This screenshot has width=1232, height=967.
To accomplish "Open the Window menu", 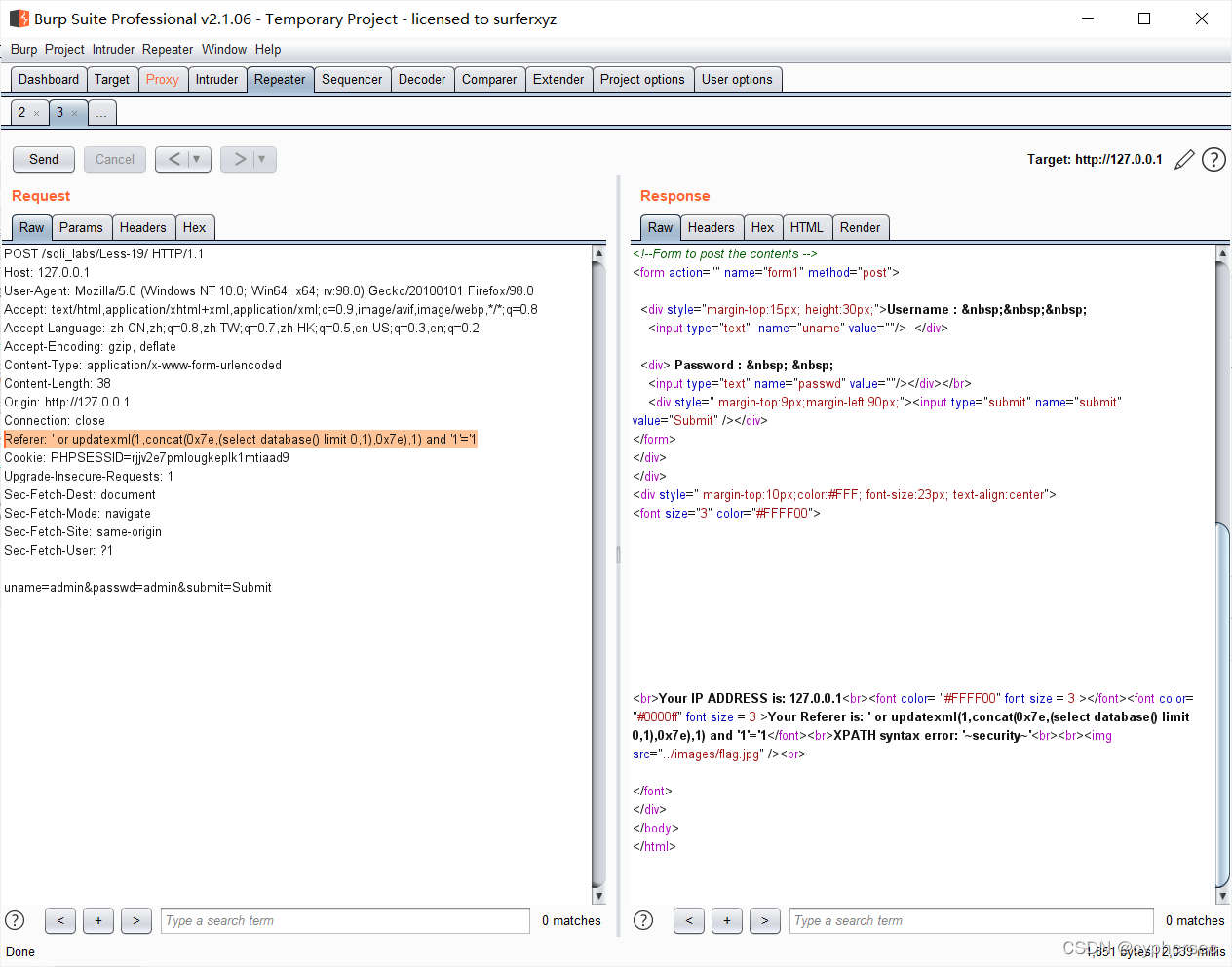I will tap(224, 49).
